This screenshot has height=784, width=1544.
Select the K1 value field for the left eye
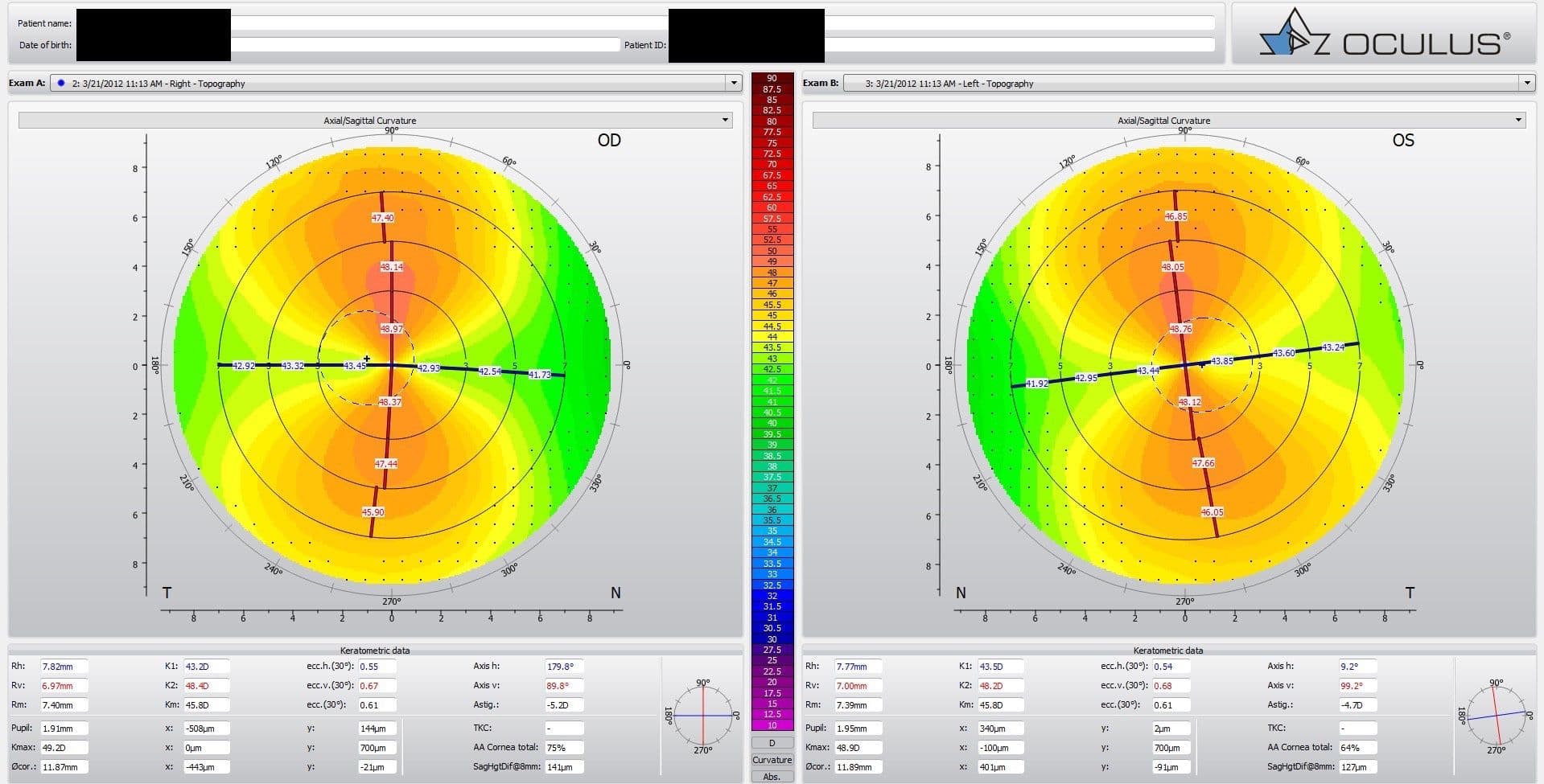coord(998,666)
